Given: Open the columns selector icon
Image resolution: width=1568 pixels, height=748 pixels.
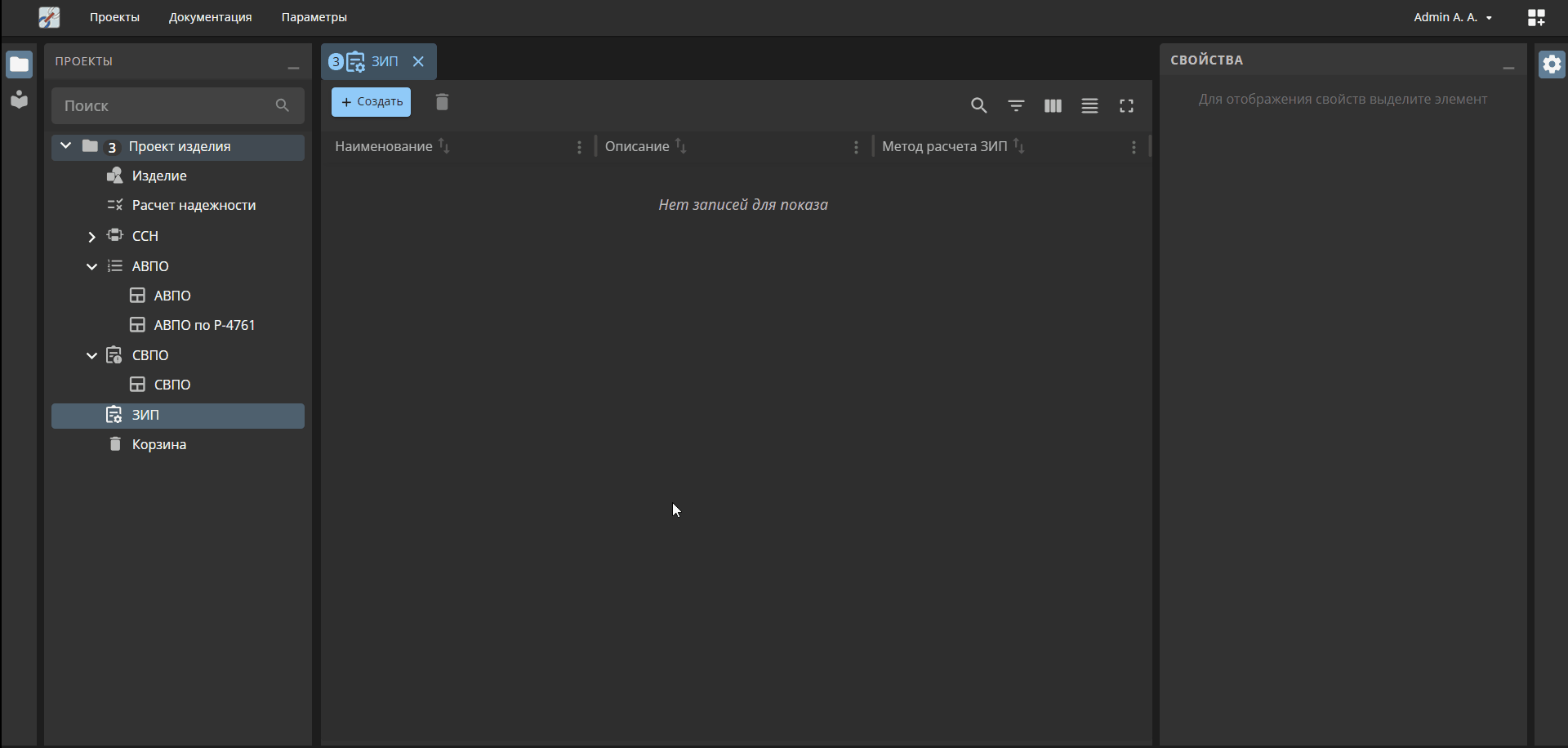Looking at the screenshot, I should click(x=1053, y=105).
